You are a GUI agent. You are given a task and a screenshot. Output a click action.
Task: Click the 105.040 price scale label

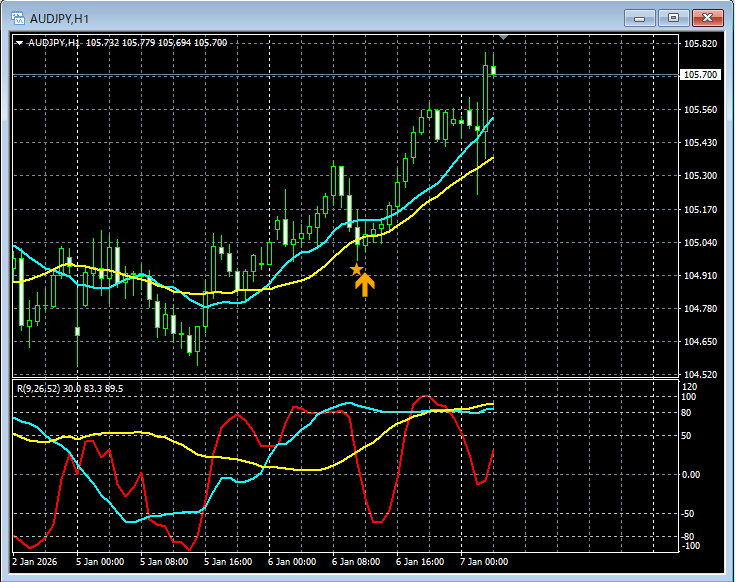[700, 242]
